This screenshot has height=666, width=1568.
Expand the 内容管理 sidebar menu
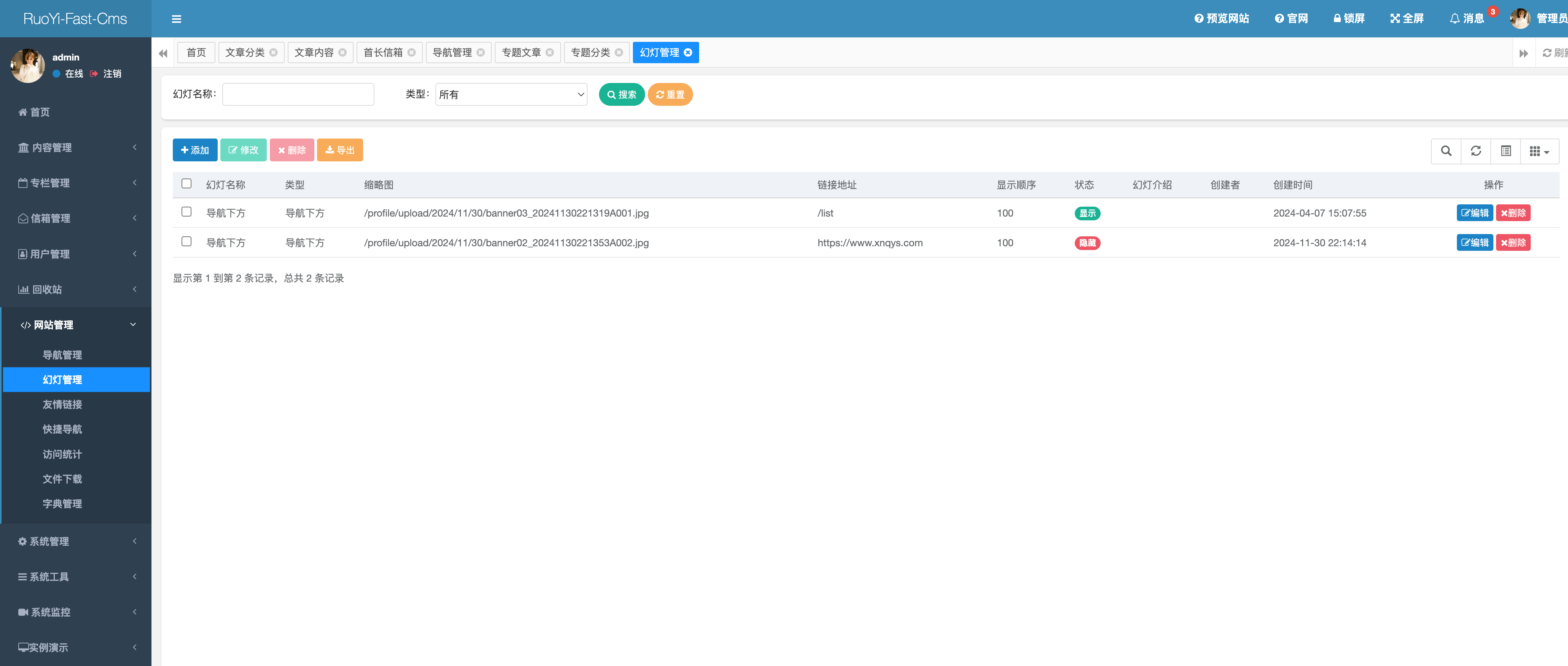[75, 147]
